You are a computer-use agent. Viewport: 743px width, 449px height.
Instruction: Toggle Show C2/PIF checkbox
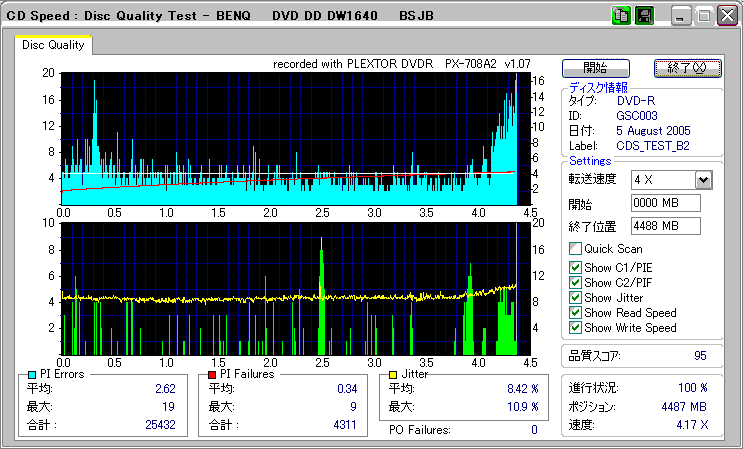coord(575,283)
